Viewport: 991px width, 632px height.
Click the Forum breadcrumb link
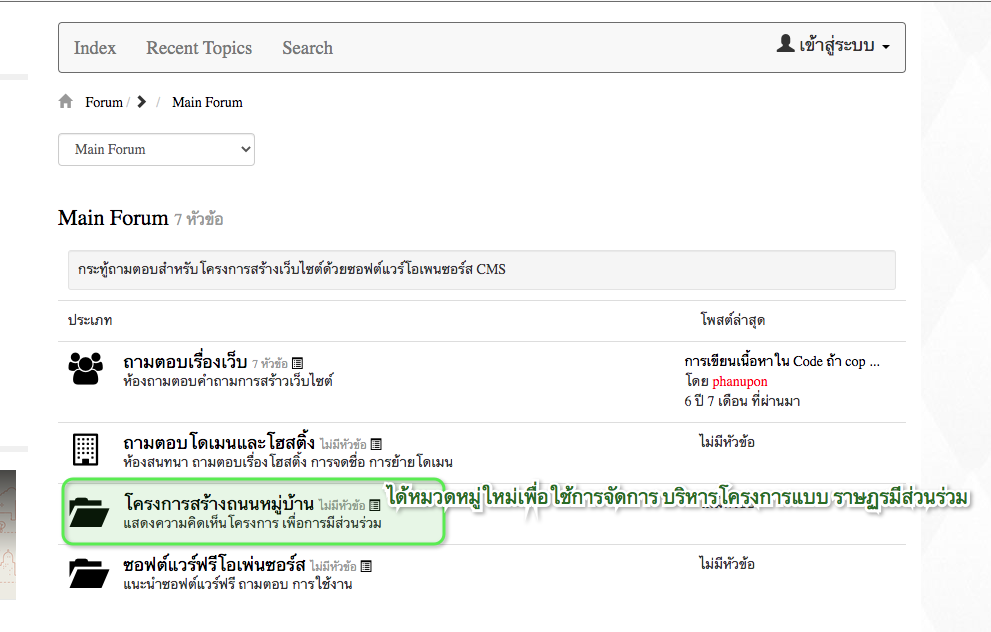[104, 102]
